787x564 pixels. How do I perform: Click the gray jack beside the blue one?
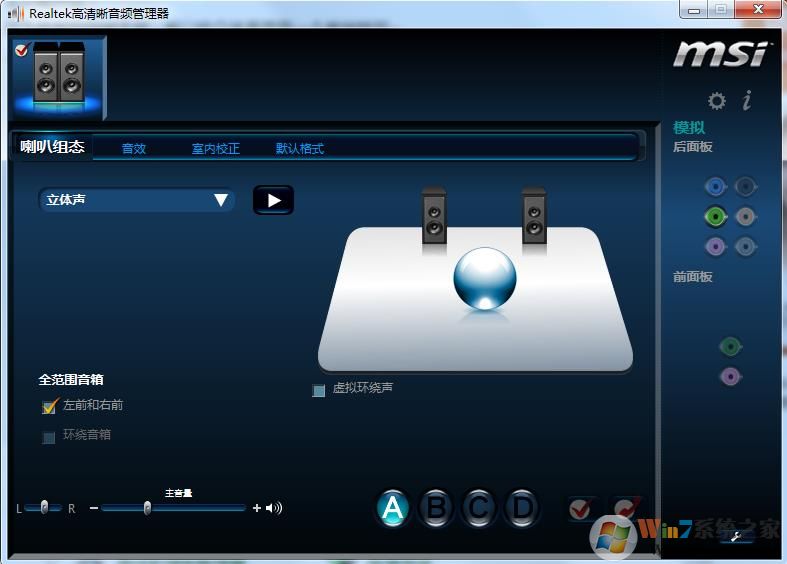(746, 187)
